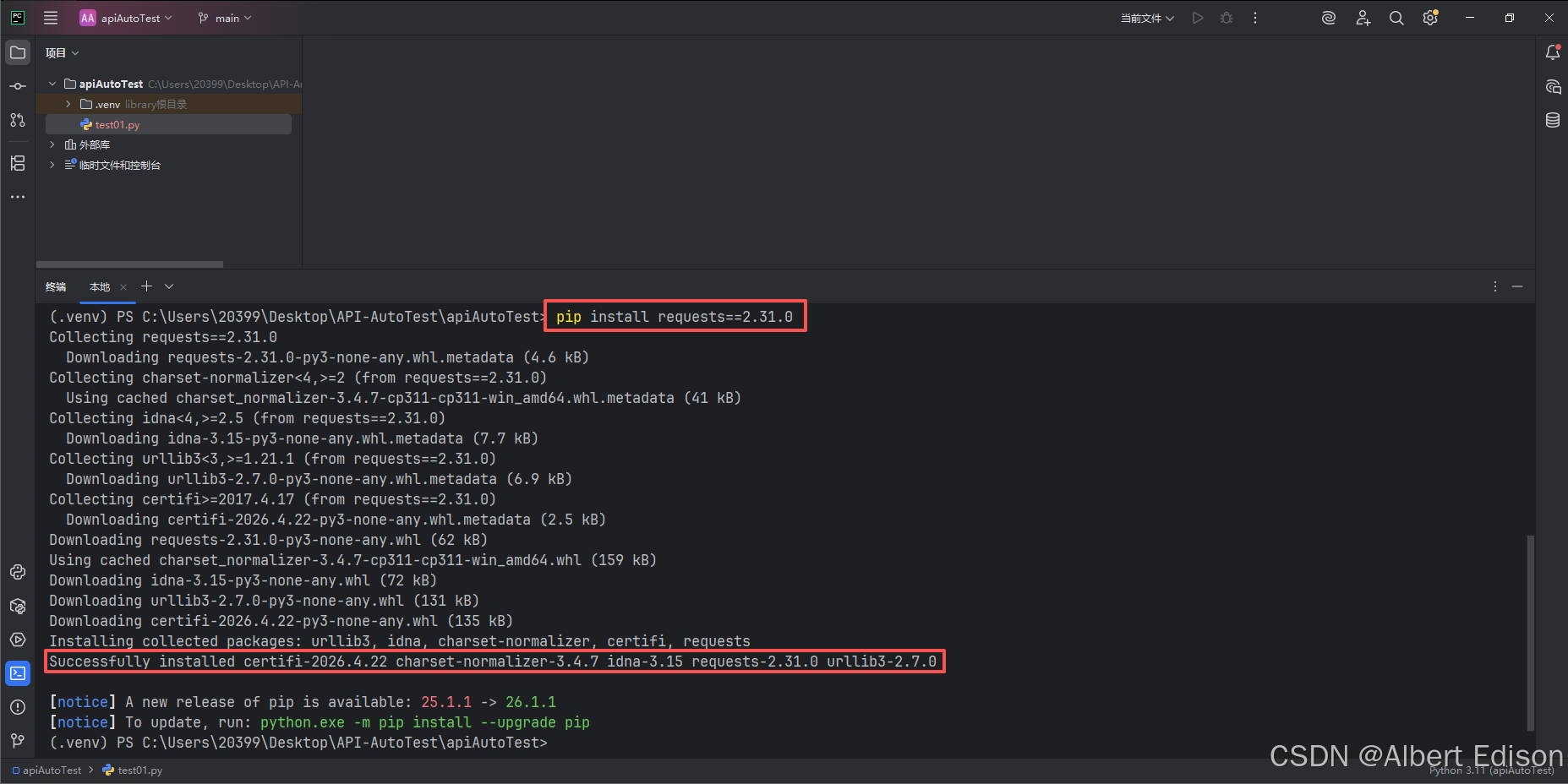Open IDE settings gear menu
1568x784 pixels.
[1430, 18]
